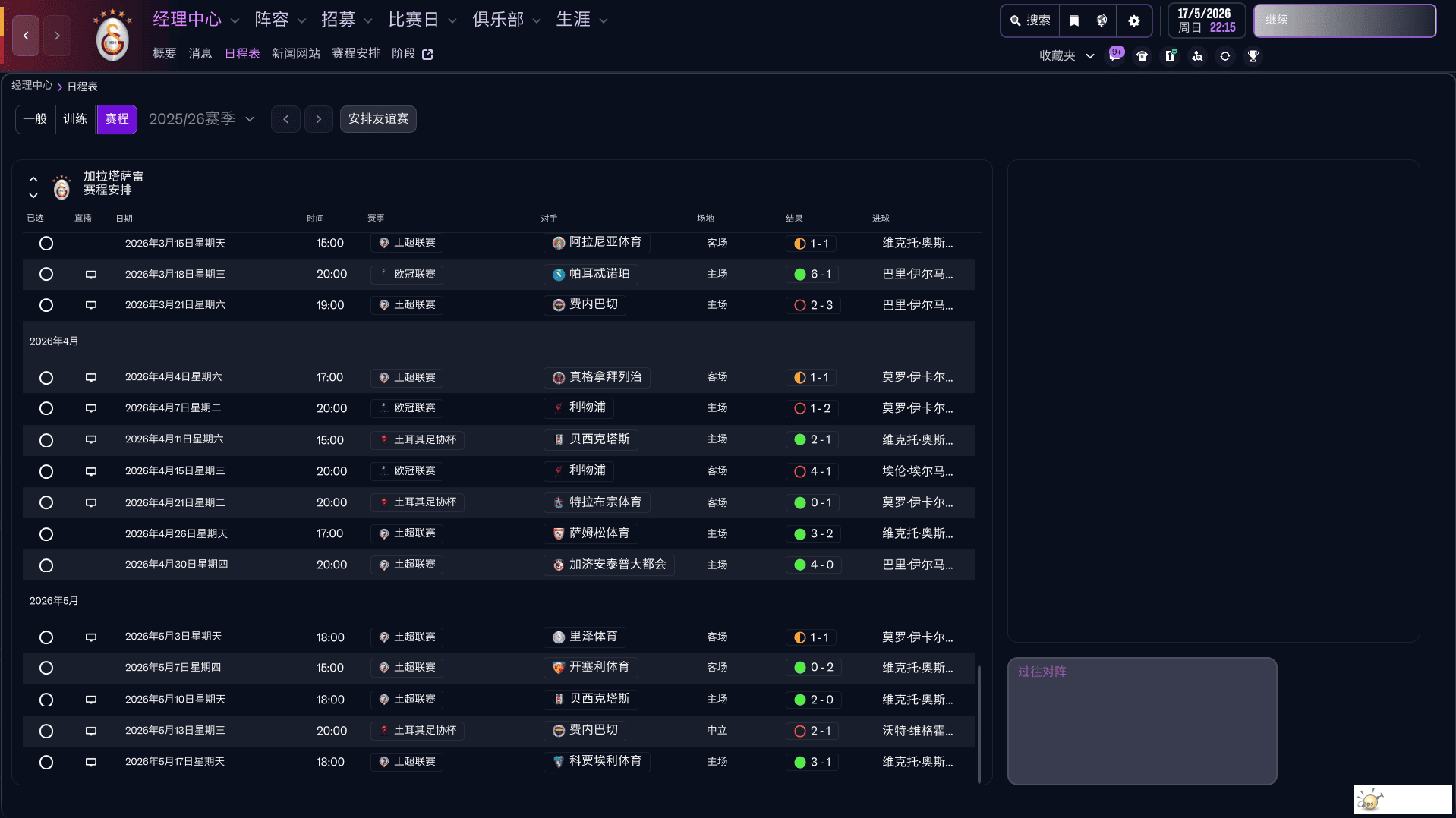The width and height of the screenshot is (1456, 818).
Task: Open the 俱乐部 menu
Action: [499, 20]
